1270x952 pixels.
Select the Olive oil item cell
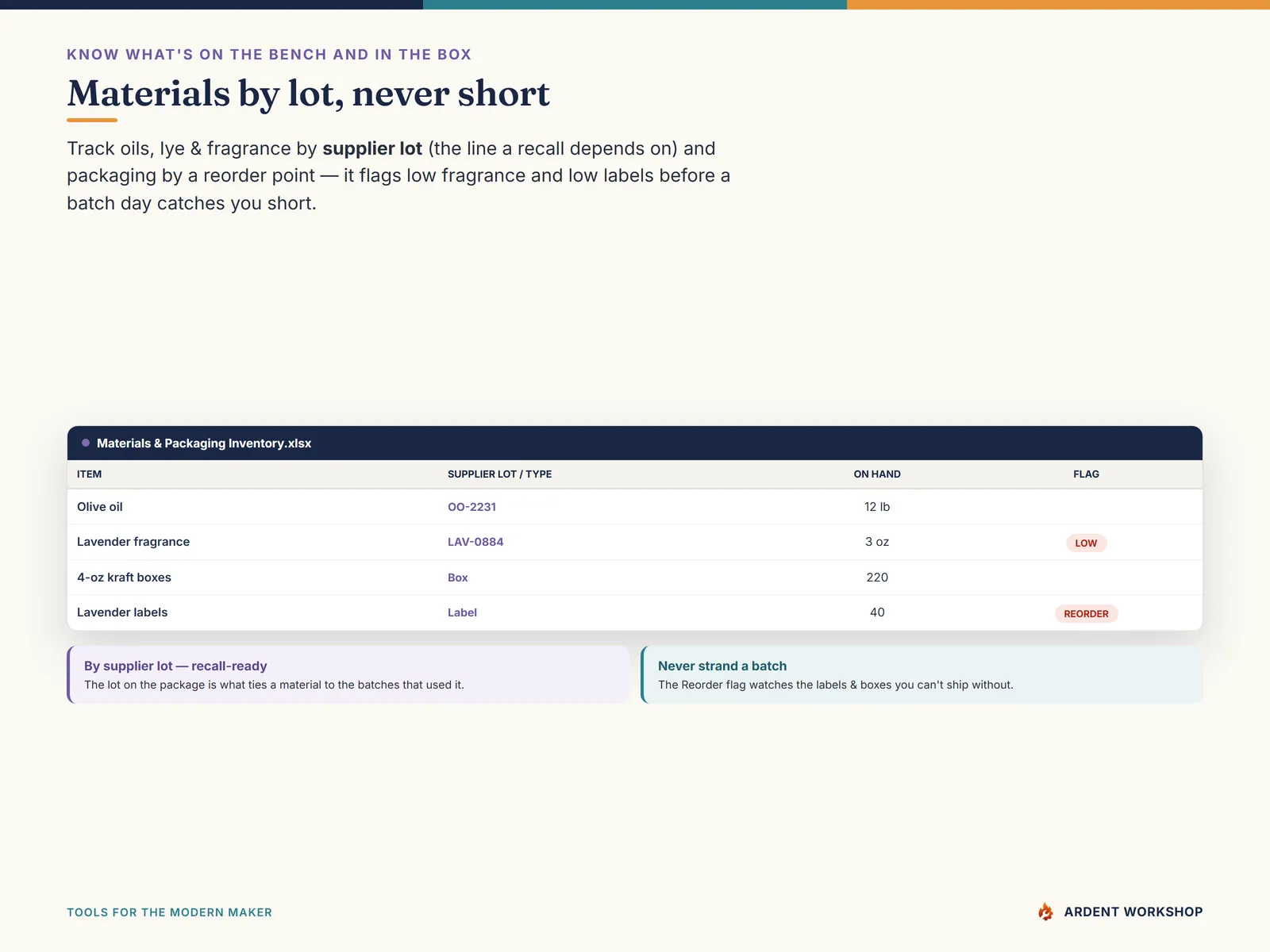(100, 507)
